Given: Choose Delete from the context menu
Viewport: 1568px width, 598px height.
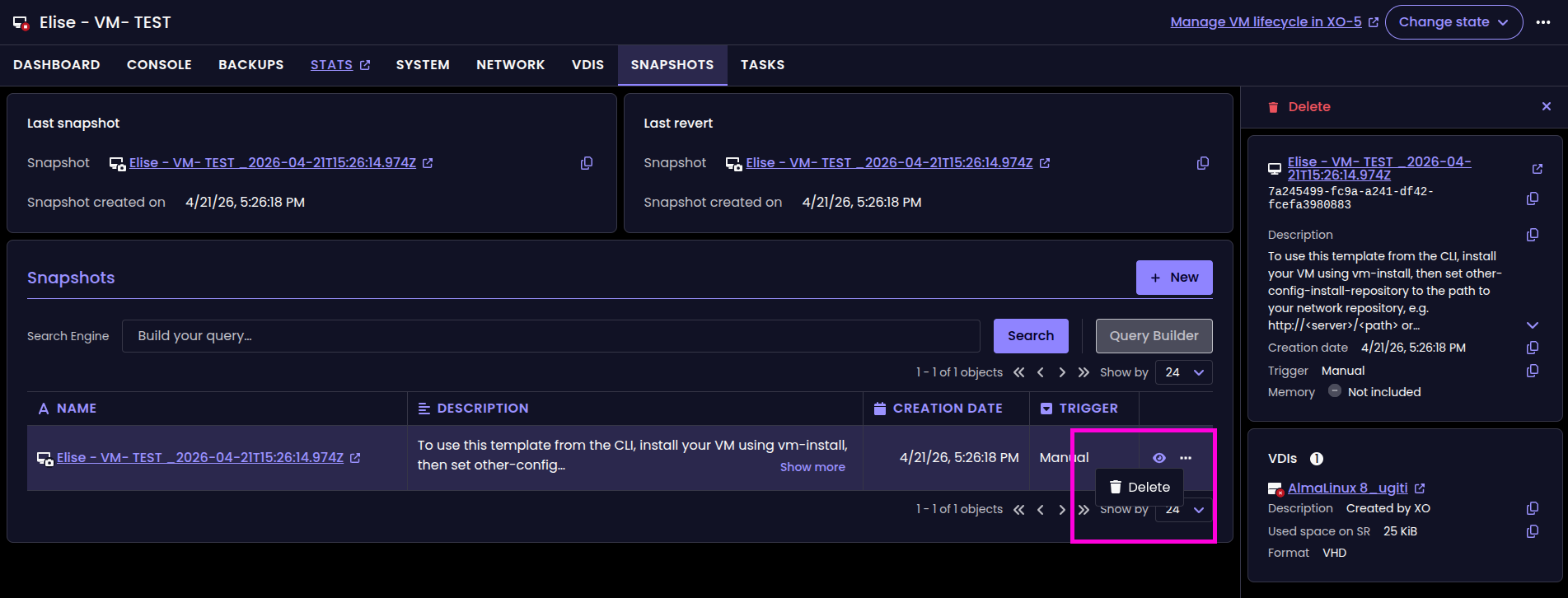Looking at the screenshot, I should 1140,488.
